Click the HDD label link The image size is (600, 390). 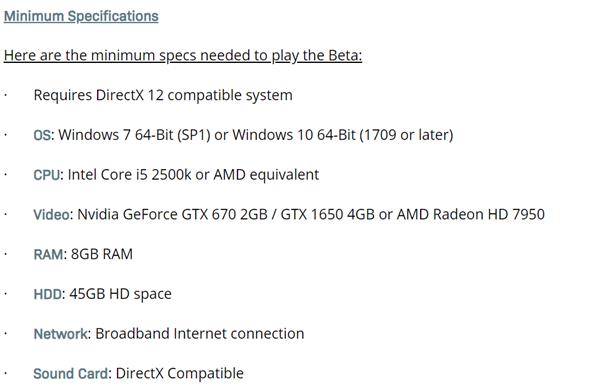pos(47,294)
